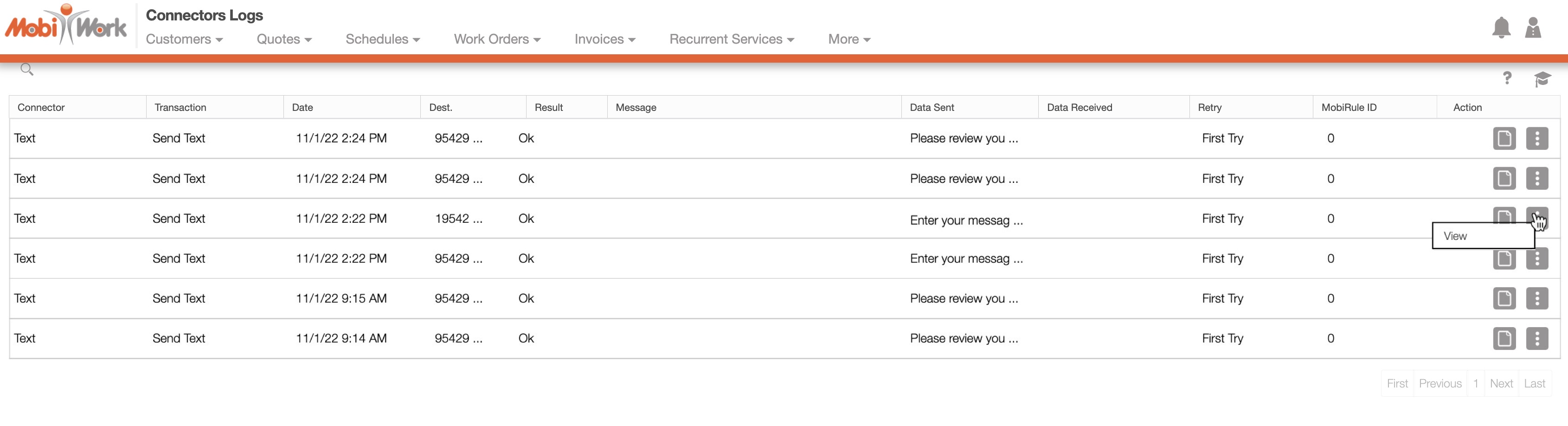The height and width of the screenshot is (426, 1568).
Task: Click the Next pagination button
Action: tap(1501, 383)
